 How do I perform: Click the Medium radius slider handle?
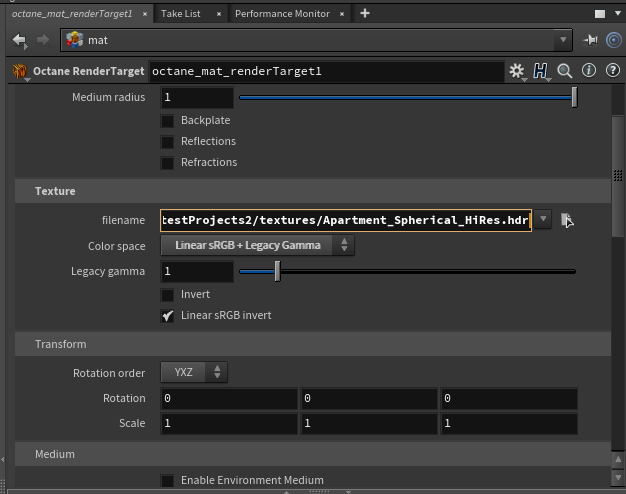[x=574, y=97]
